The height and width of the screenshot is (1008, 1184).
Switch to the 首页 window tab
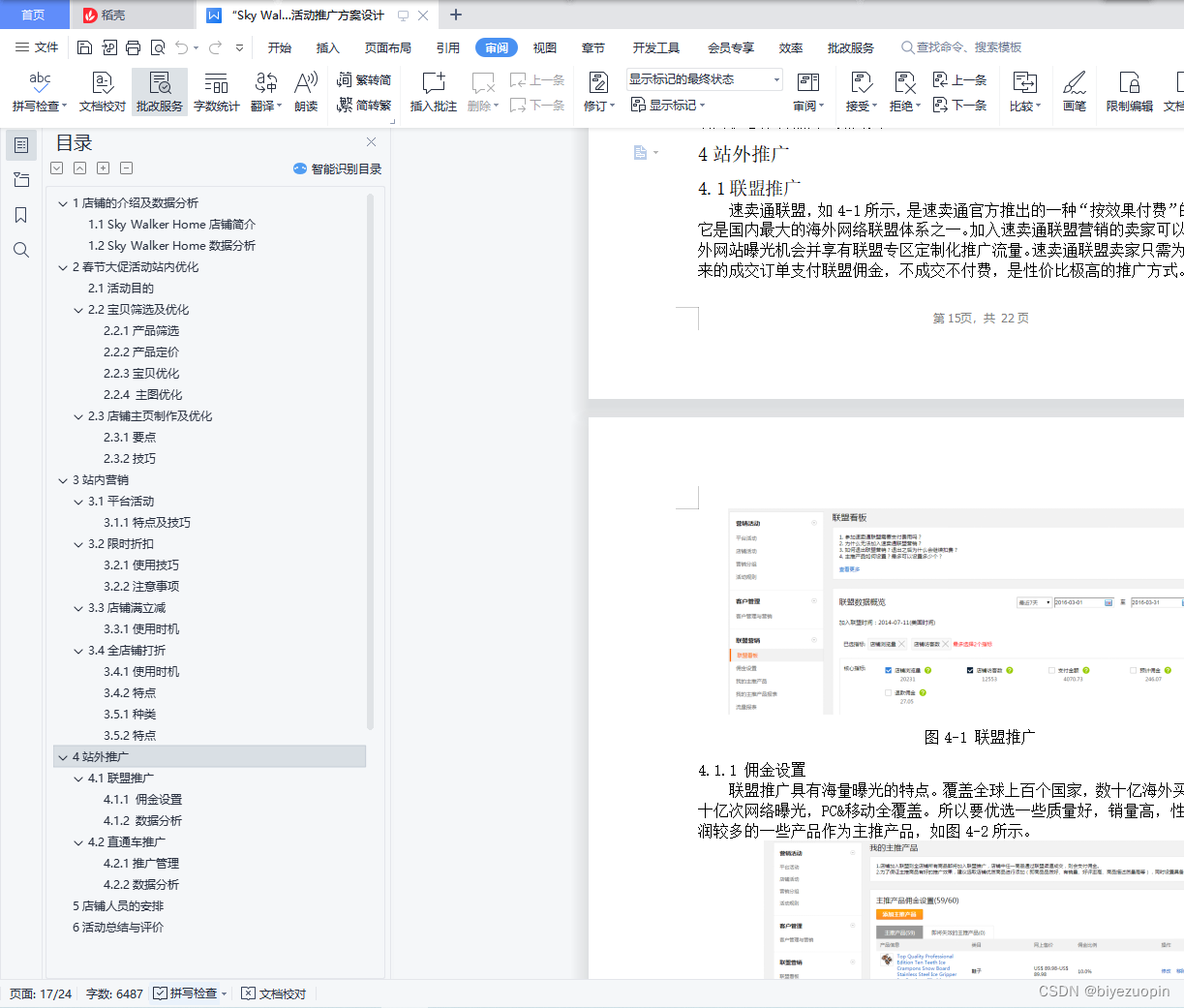[34, 15]
